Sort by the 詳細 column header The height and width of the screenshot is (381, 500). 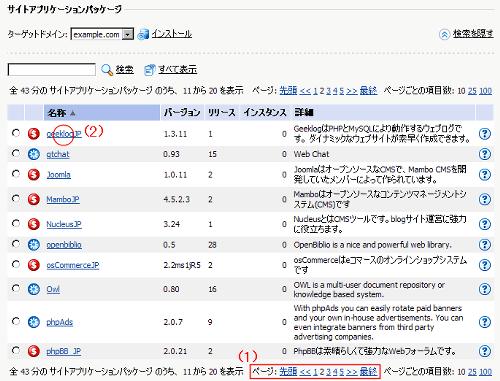383,113
